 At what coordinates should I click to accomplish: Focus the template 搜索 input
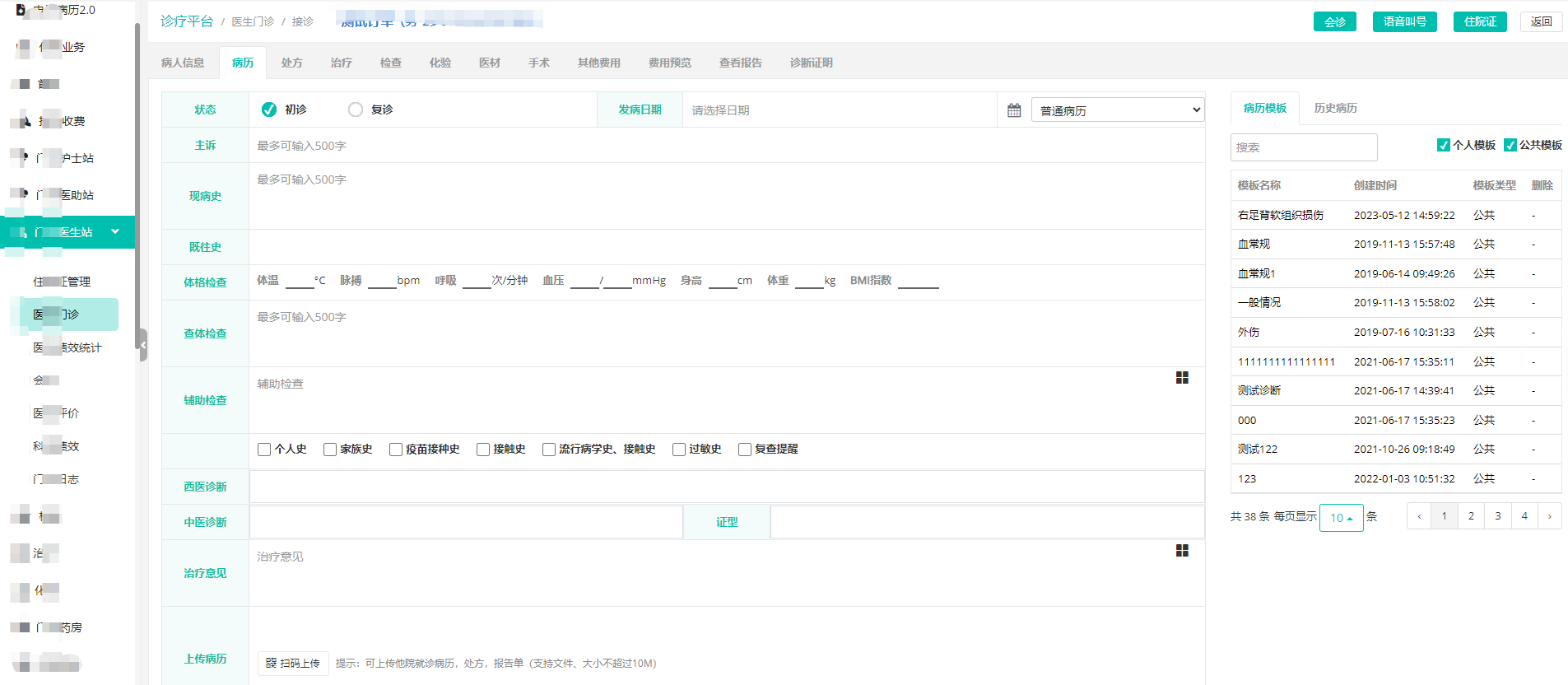[x=1304, y=147]
